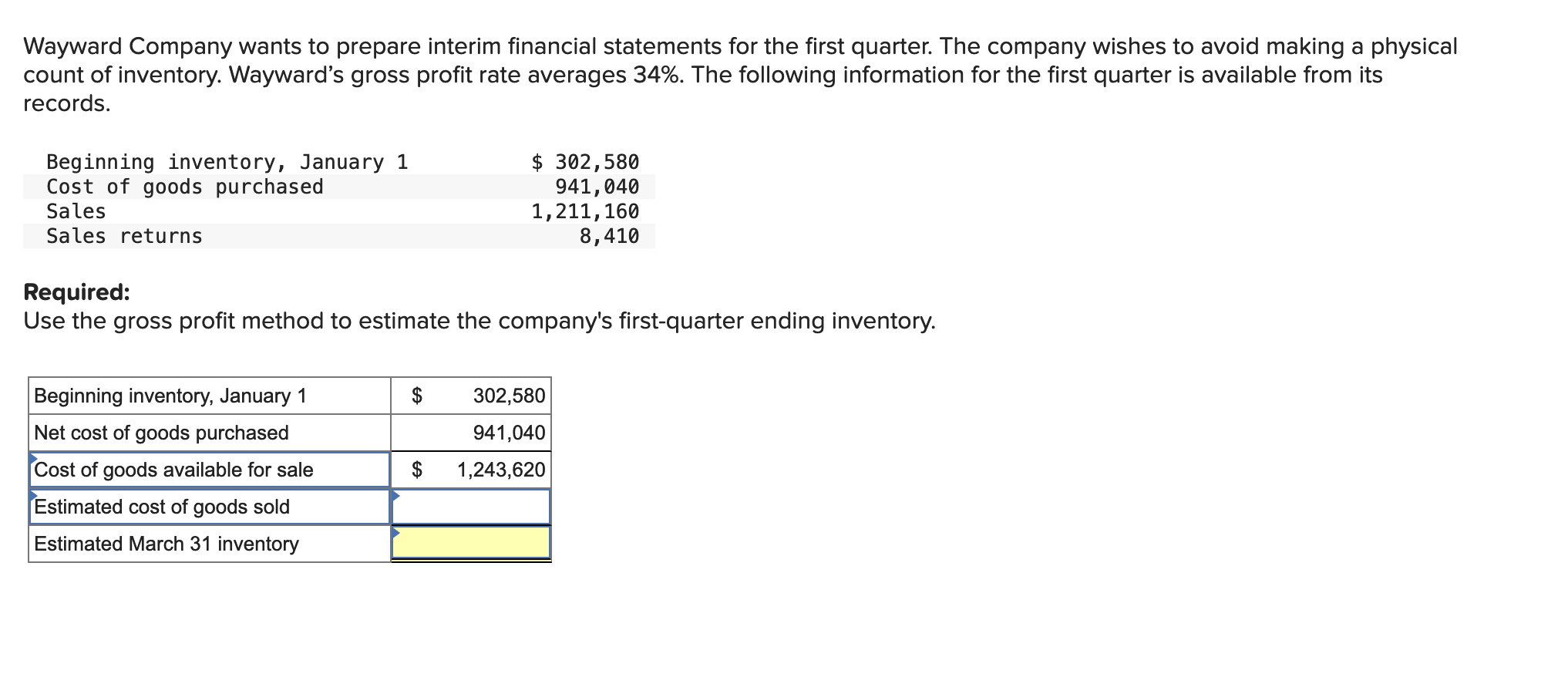
Task: Click the empty Estimated cost of goods sold amount field
Action: pos(471,507)
